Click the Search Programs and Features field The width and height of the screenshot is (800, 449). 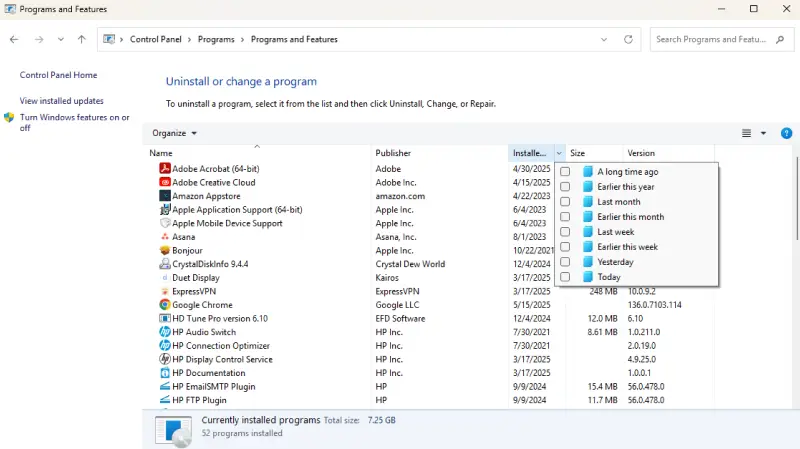point(721,39)
